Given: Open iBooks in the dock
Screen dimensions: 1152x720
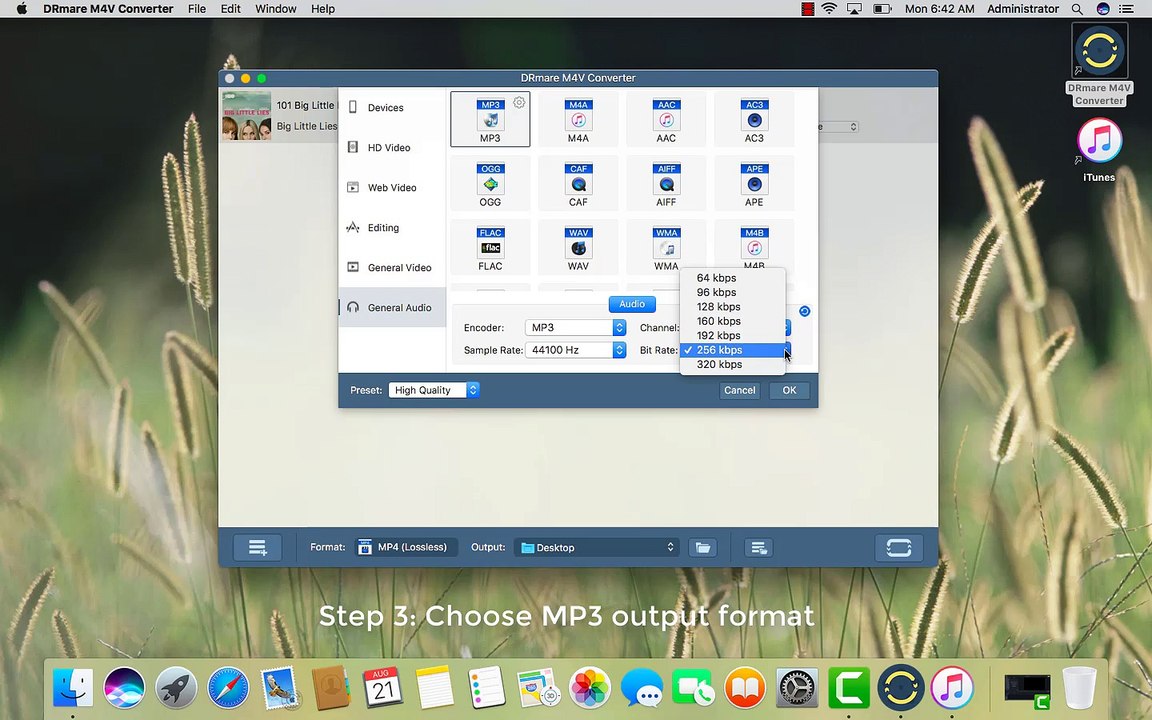Looking at the screenshot, I should (745, 688).
